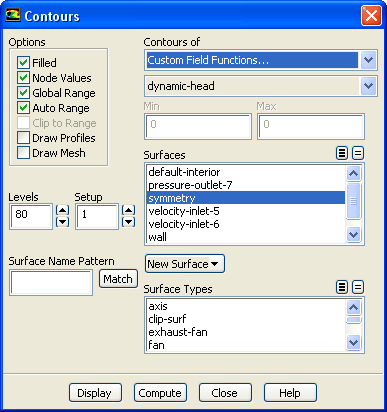Open the New Surface dropdown menu
This screenshot has height=412, width=387.
point(185,264)
